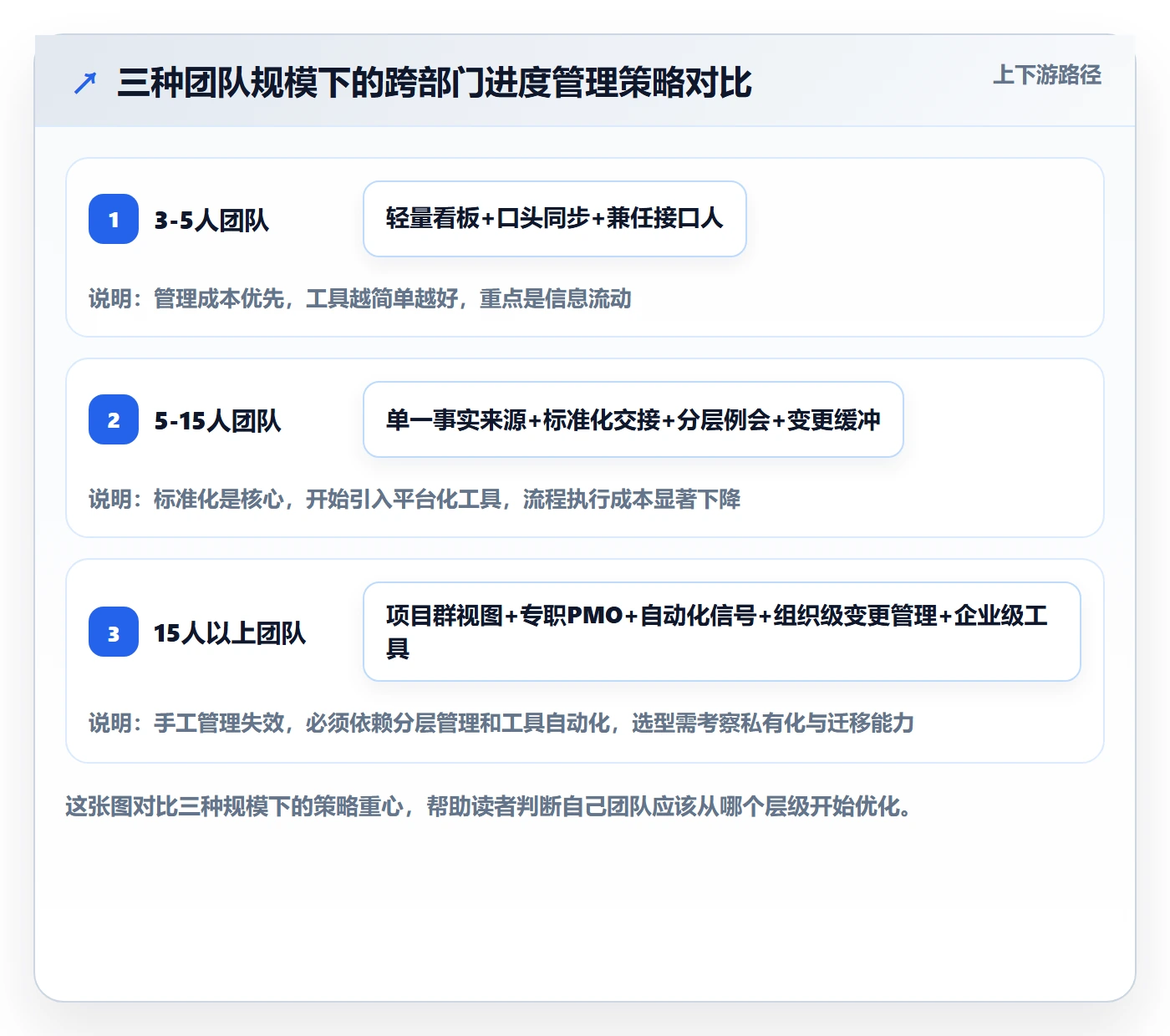Screen dimensions: 1170x1036
Task: Click the note 管理成本优先，工具越简单越好
Action: coord(360,298)
